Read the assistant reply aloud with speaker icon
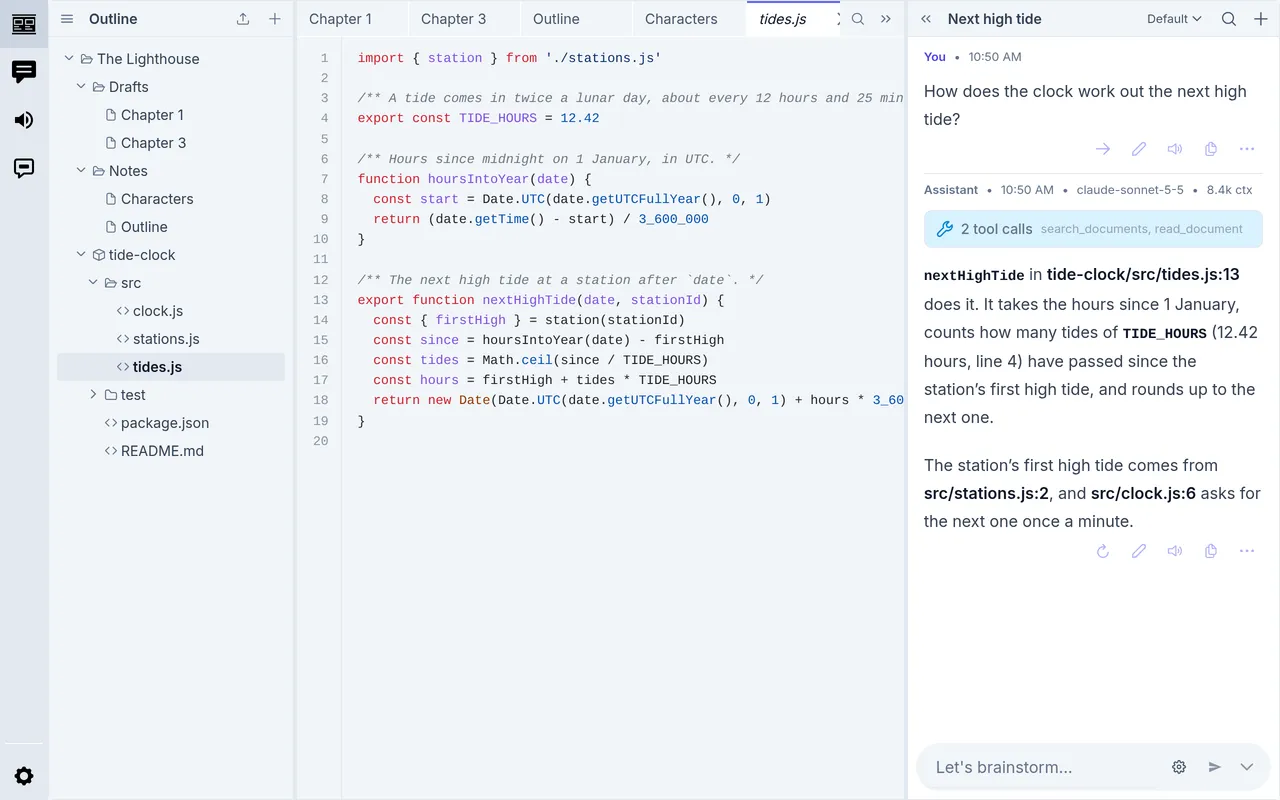This screenshot has width=1280, height=800. [1175, 551]
